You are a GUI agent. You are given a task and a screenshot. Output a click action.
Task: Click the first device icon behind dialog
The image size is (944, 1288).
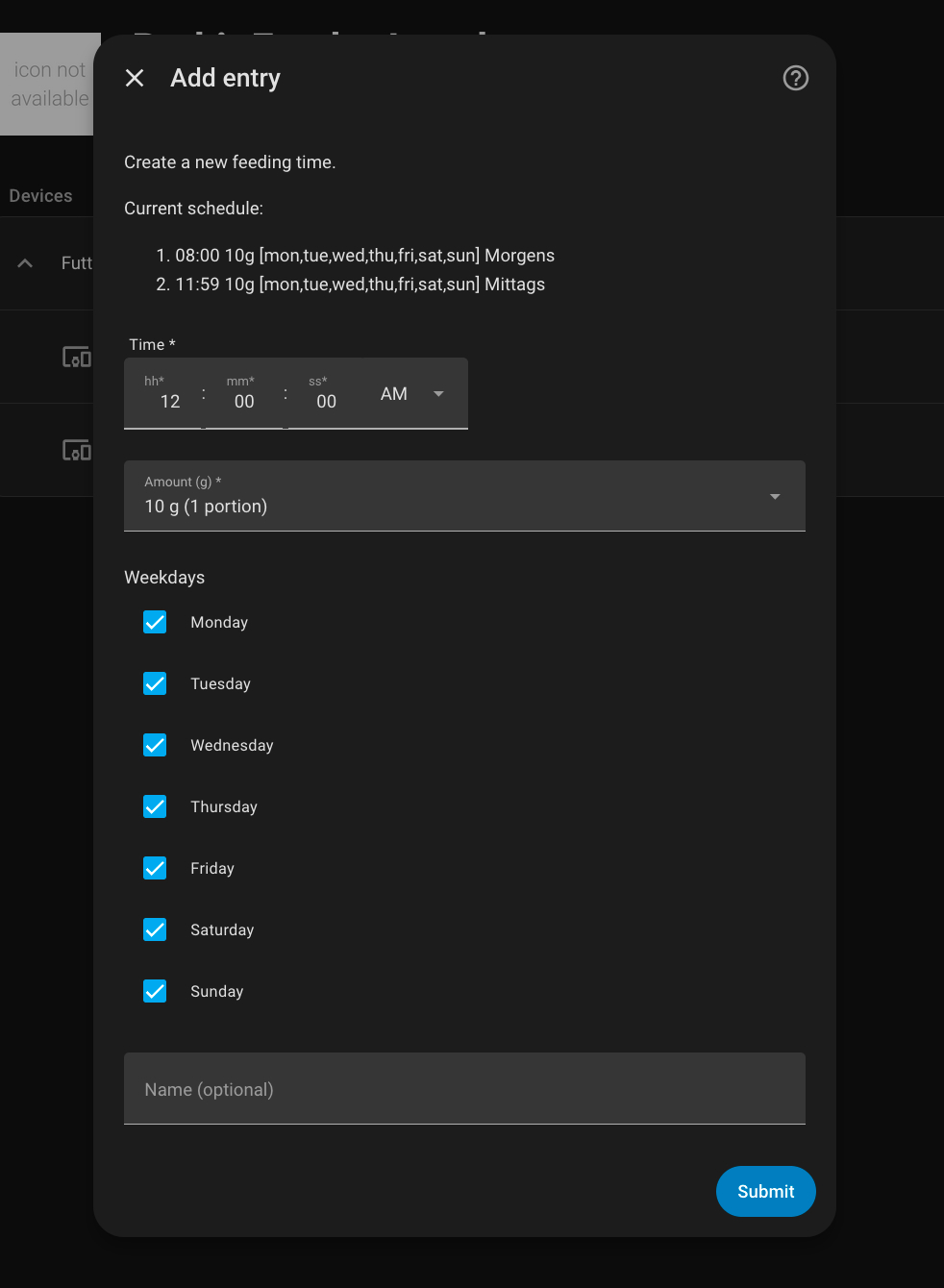pos(77,357)
